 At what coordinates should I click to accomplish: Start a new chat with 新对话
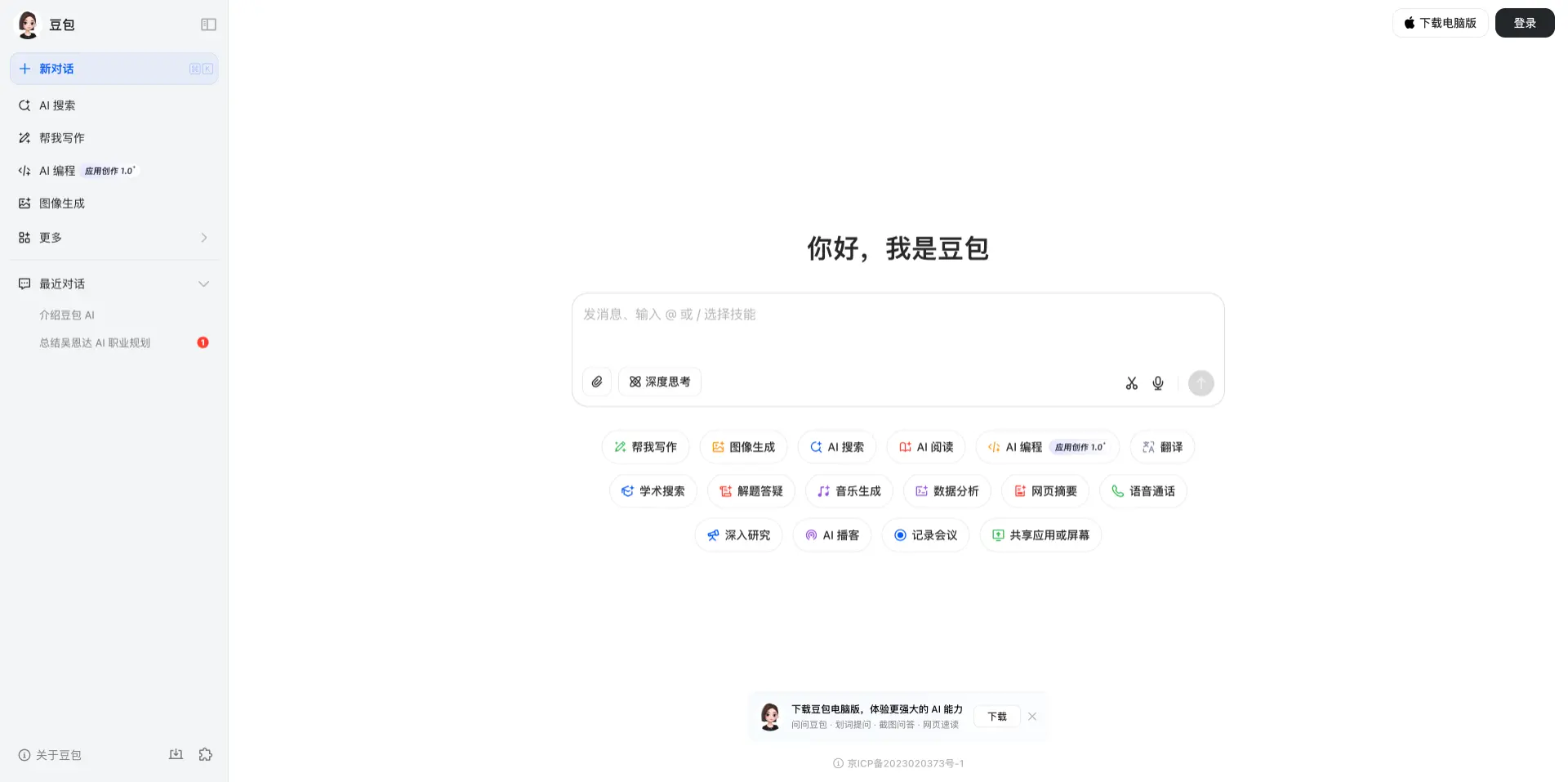click(x=114, y=69)
